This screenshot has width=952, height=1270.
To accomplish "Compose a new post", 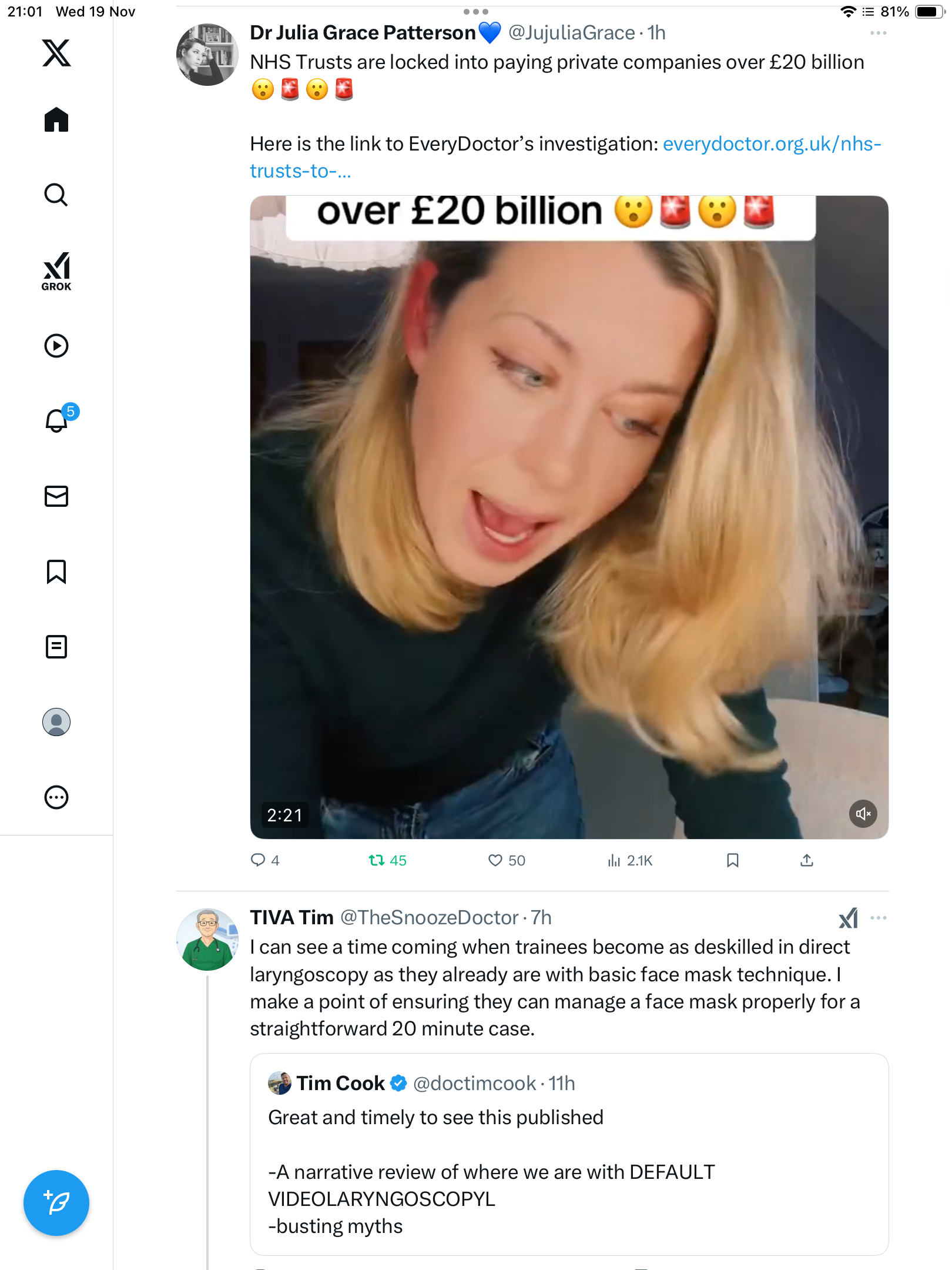I will click(x=56, y=1203).
